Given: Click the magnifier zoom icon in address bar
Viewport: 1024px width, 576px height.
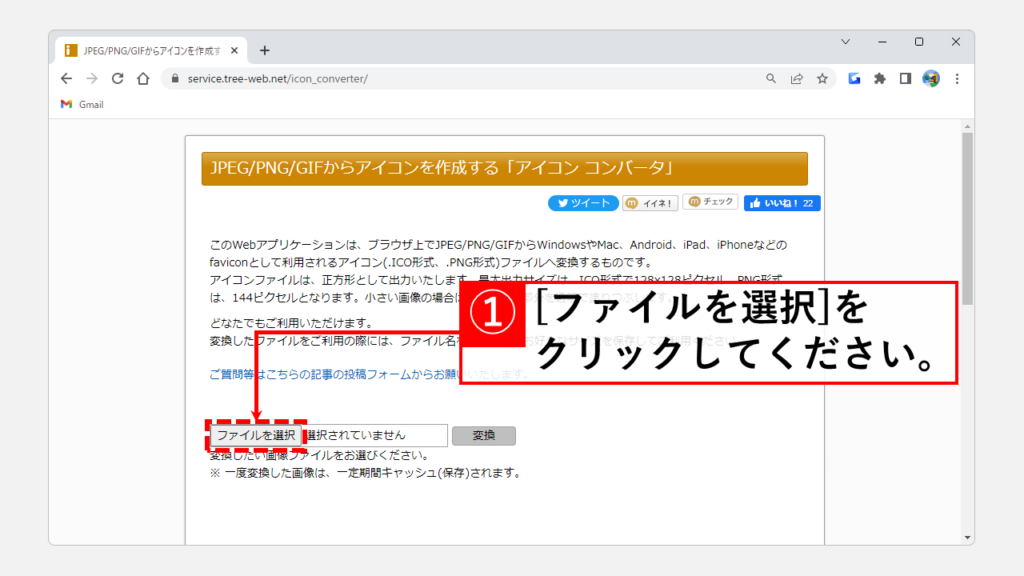Looking at the screenshot, I should click(x=771, y=78).
